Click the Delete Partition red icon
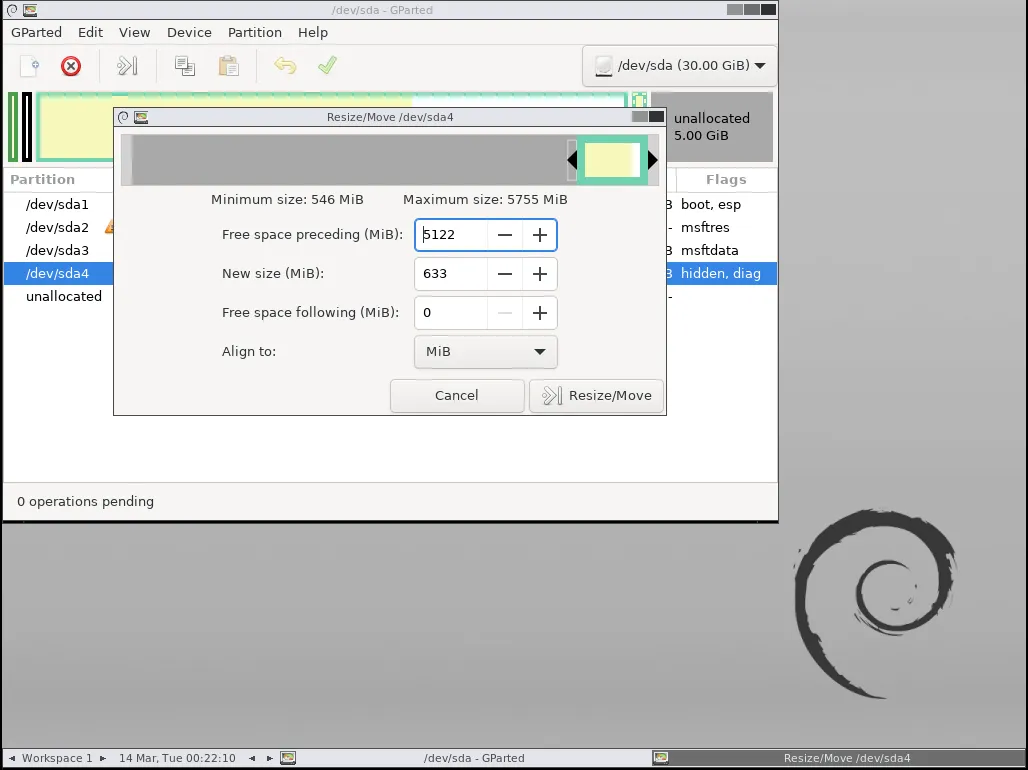This screenshot has height=770, width=1028. pyautogui.click(x=70, y=66)
